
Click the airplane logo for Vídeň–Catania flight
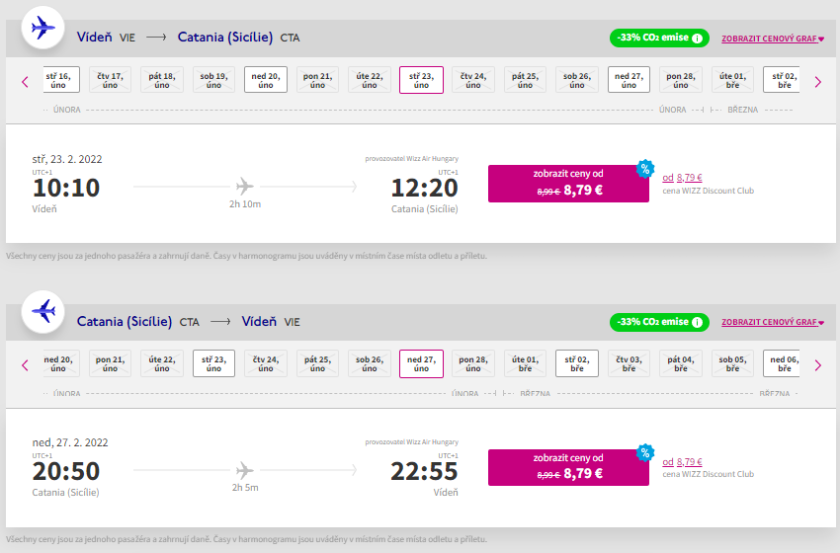[x=43, y=28]
